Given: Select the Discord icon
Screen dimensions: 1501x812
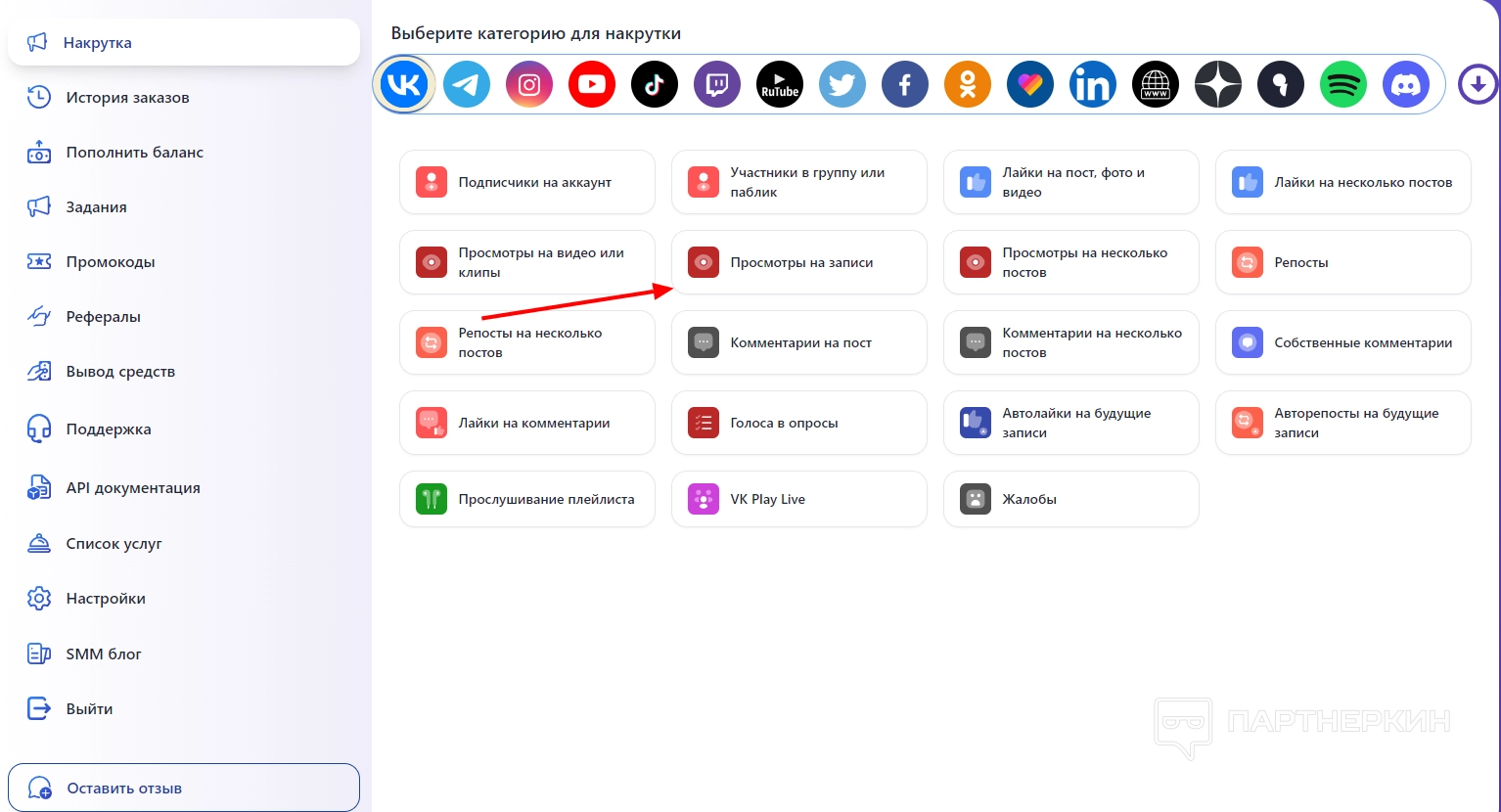Looking at the screenshot, I should [x=1406, y=85].
